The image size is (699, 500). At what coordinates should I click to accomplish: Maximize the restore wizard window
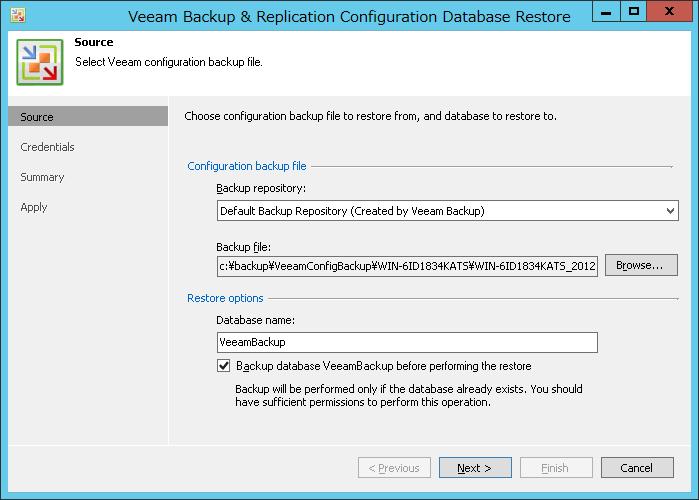[633, 12]
